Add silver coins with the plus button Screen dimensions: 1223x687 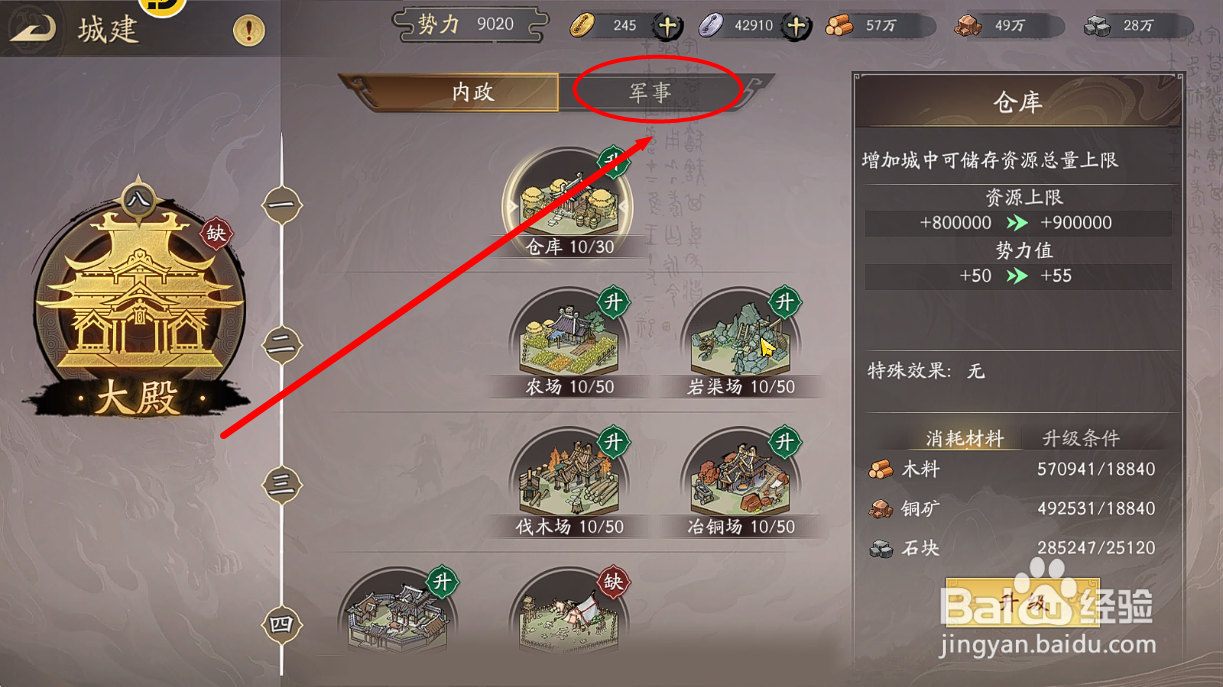796,26
